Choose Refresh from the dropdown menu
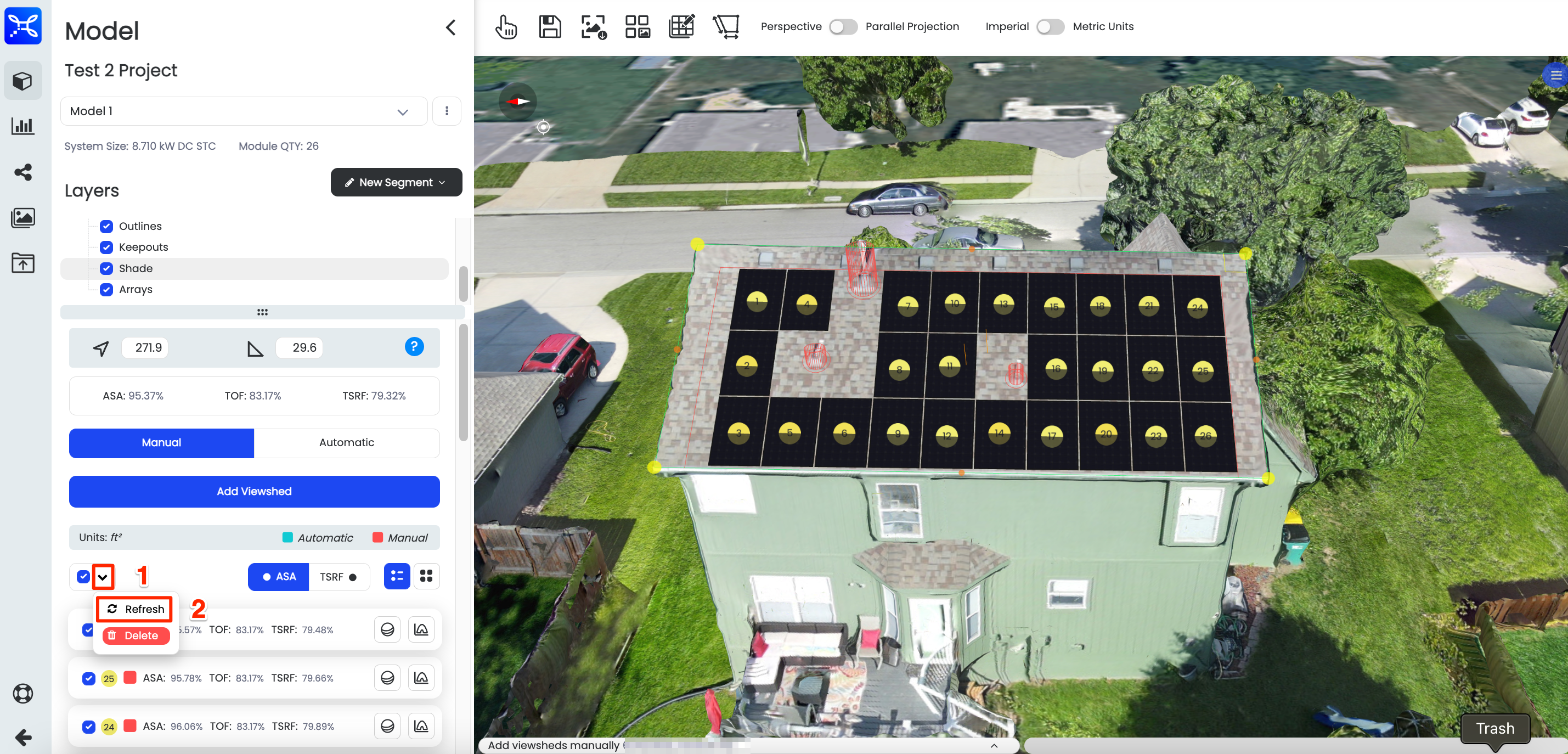 135,609
